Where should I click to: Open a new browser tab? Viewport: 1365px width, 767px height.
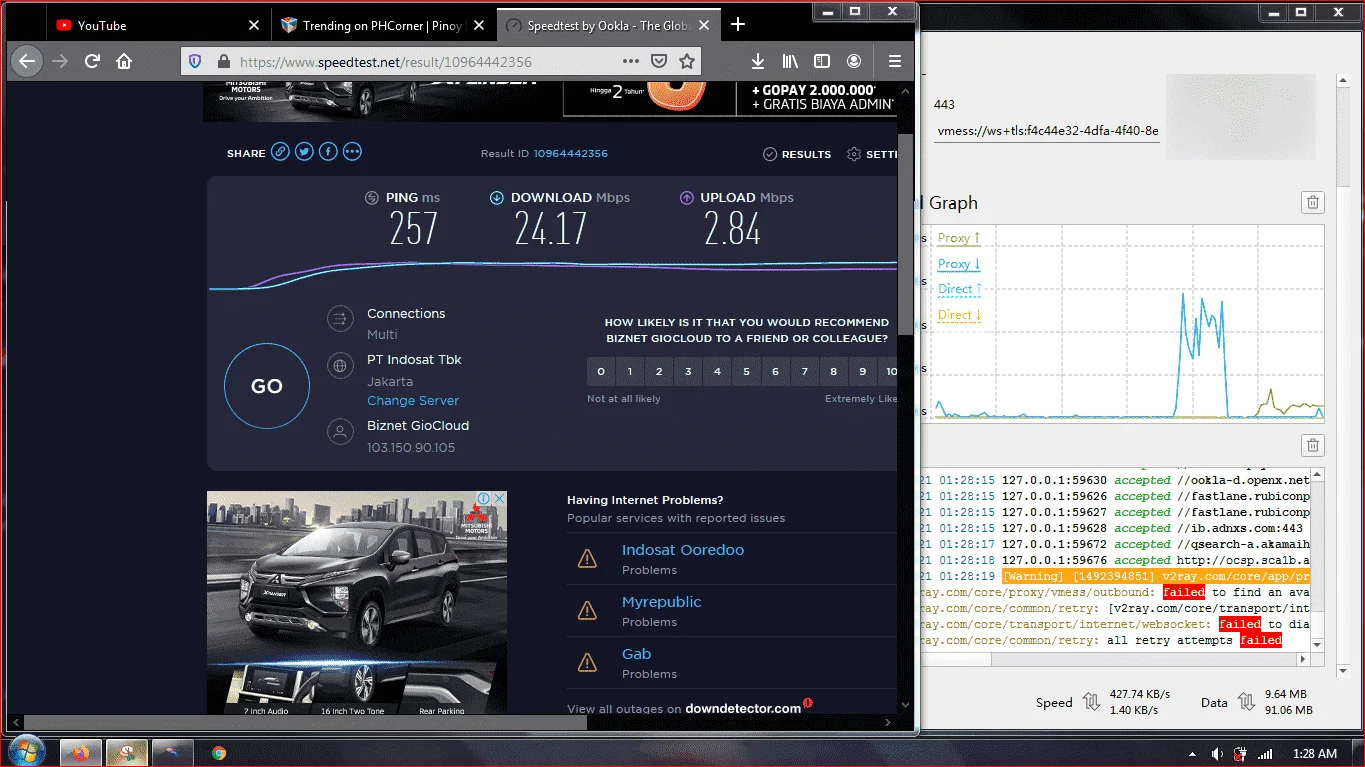pyautogui.click(x=738, y=24)
